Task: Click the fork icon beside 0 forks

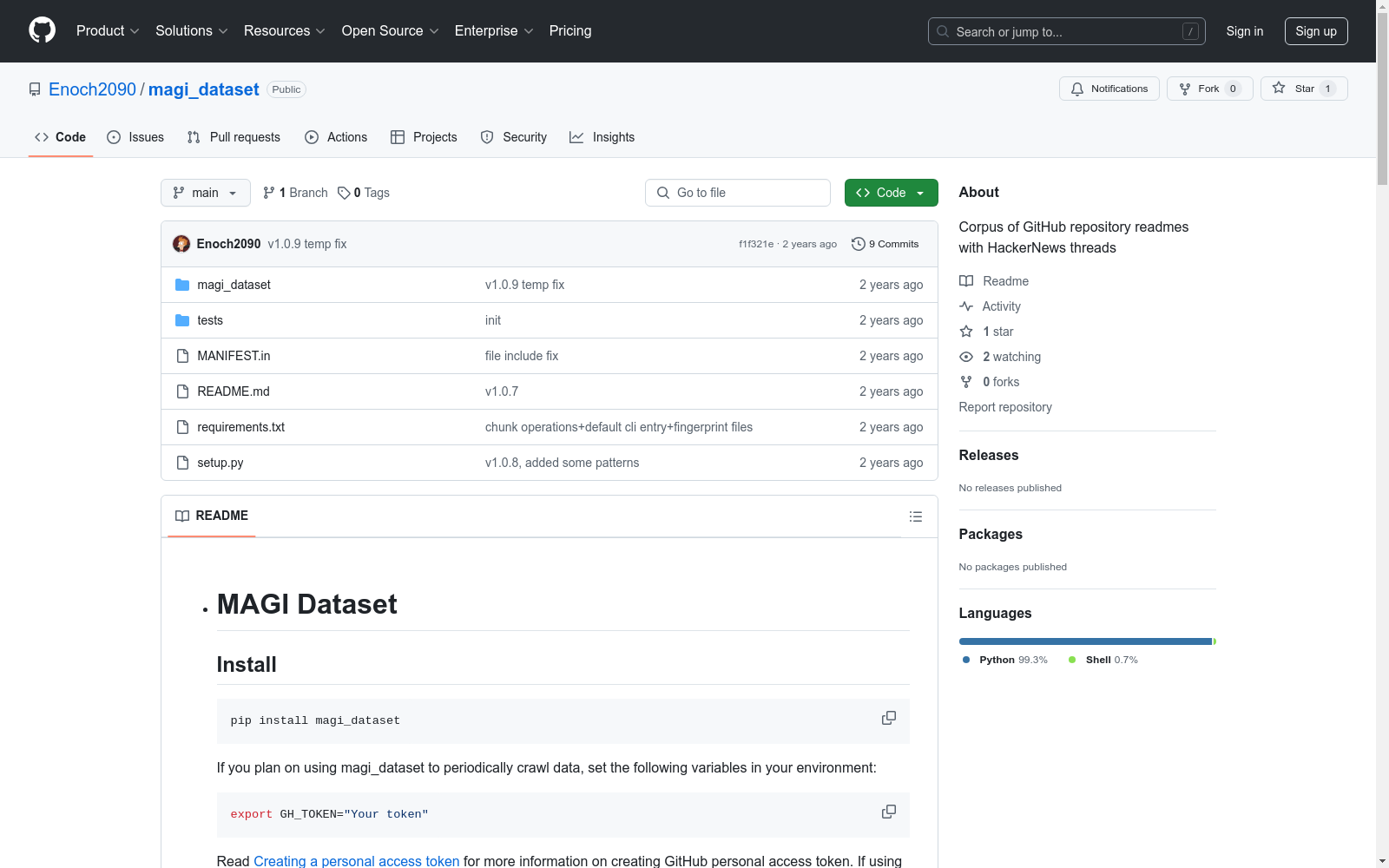Action: [x=966, y=382]
